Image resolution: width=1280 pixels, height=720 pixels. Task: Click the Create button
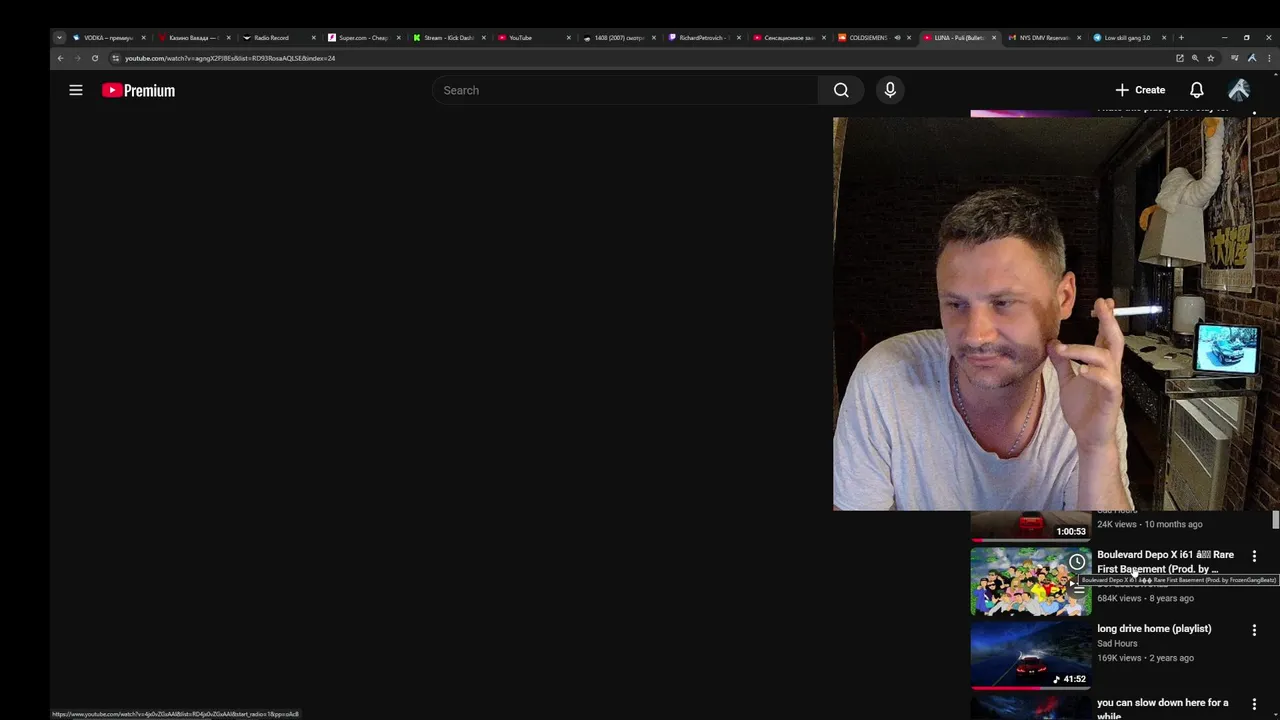(1140, 90)
